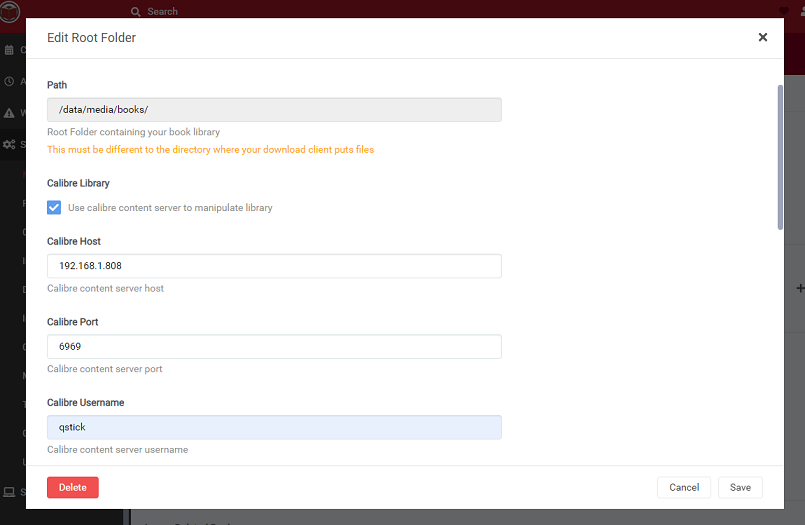Image resolution: width=805 pixels, height=525 pixels.
Task: Focus the top Search bar
Action: click(300, 12)
